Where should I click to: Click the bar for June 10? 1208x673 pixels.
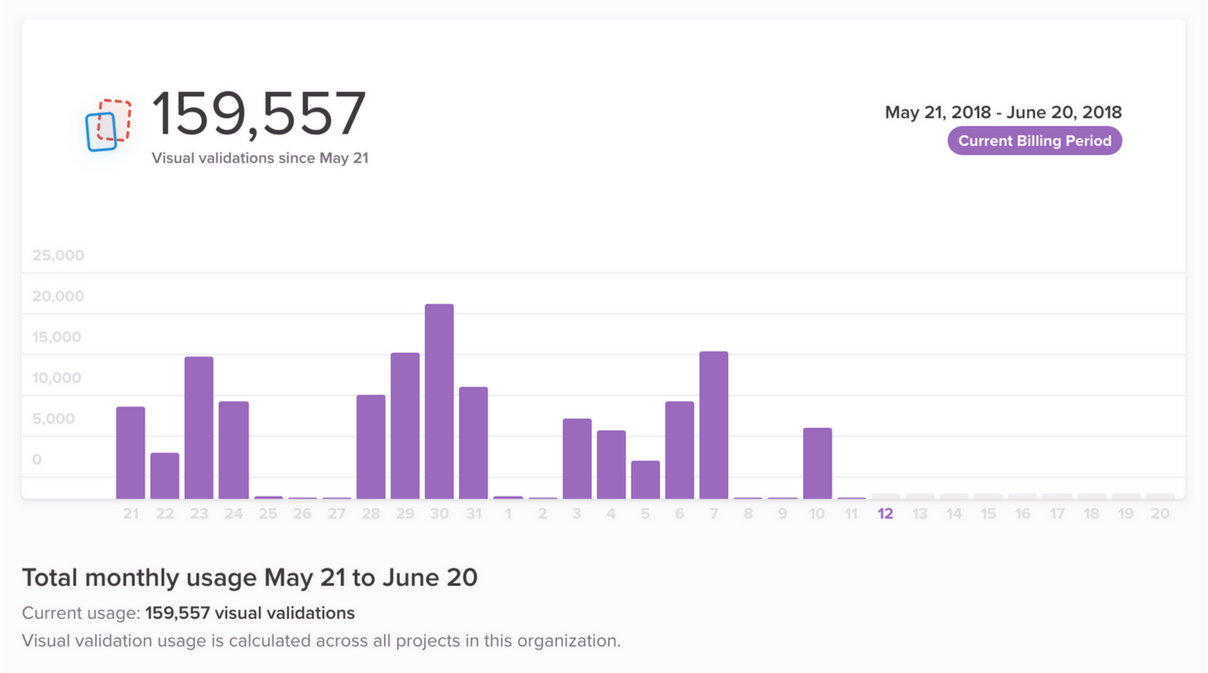(x=817, y=463)
